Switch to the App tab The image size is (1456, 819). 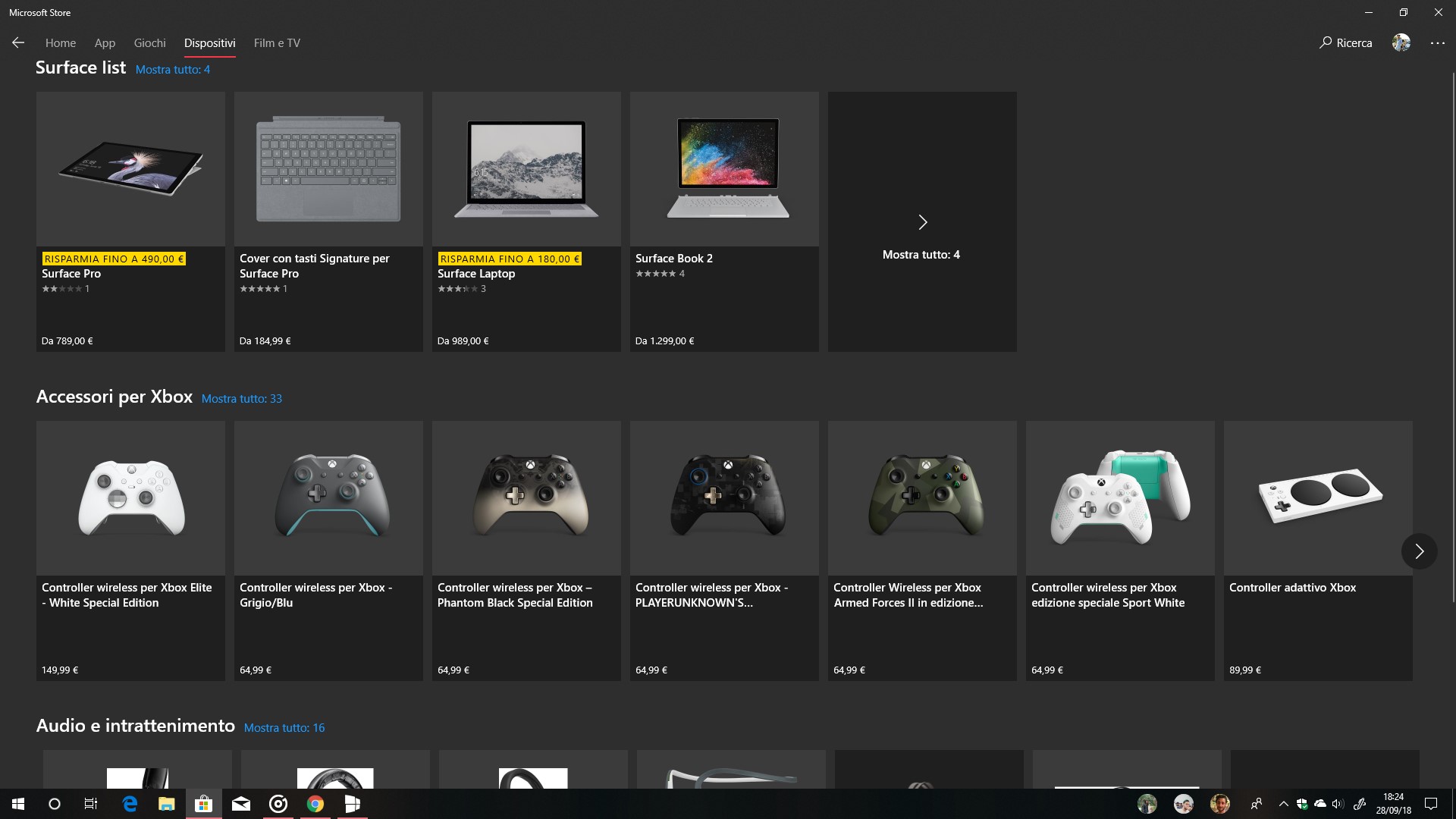click(x=105, y=43)
